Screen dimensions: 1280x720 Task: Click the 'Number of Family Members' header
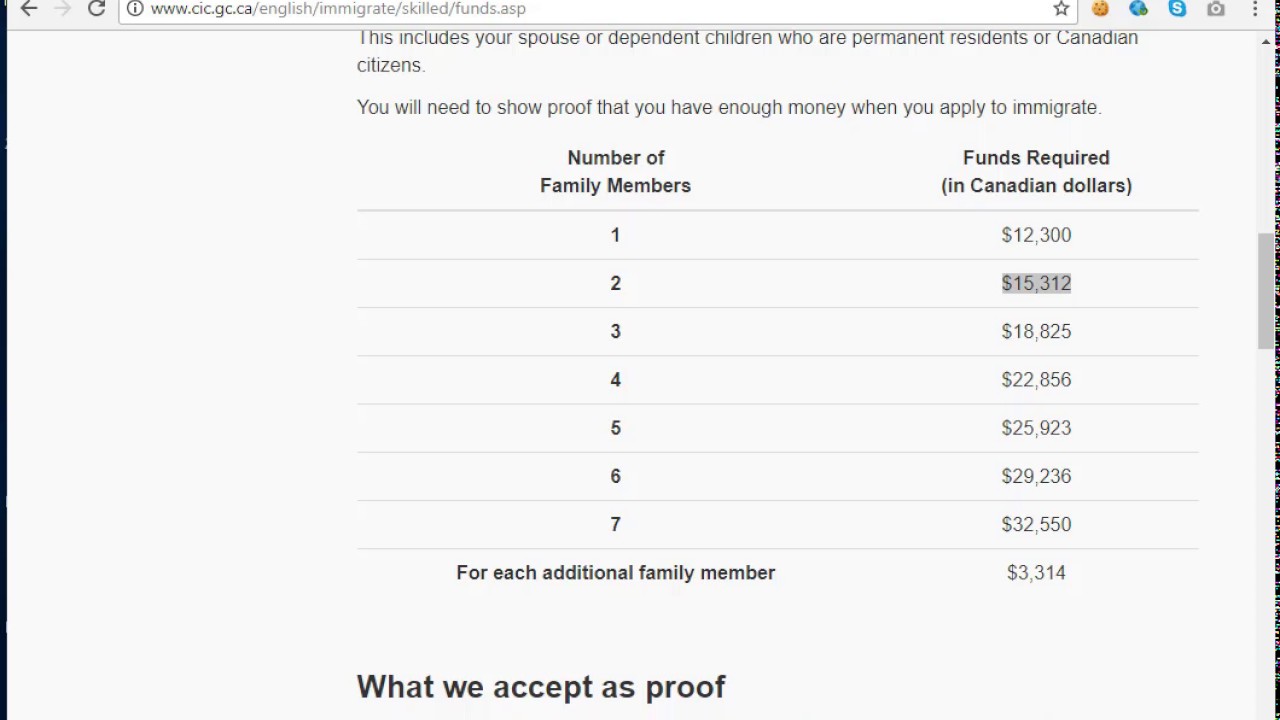coord(615,172)
